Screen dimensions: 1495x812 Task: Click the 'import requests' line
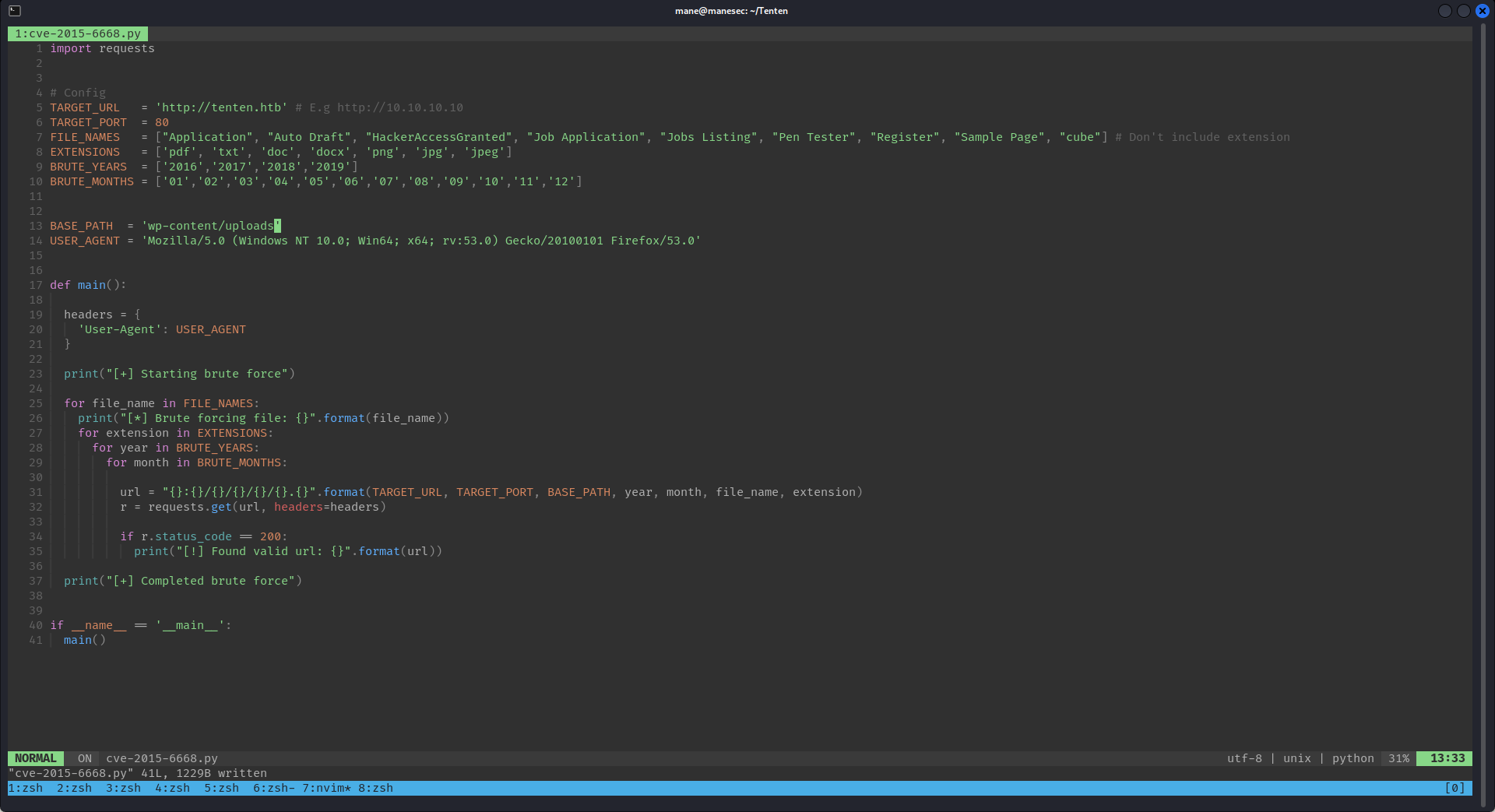tap(103, 48)
